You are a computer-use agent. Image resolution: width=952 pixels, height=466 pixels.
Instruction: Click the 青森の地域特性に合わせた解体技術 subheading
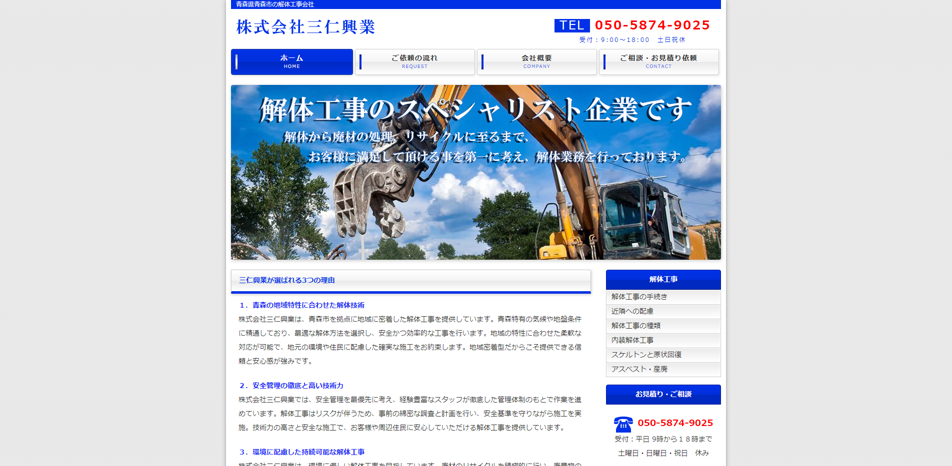[x=302, y=305]
